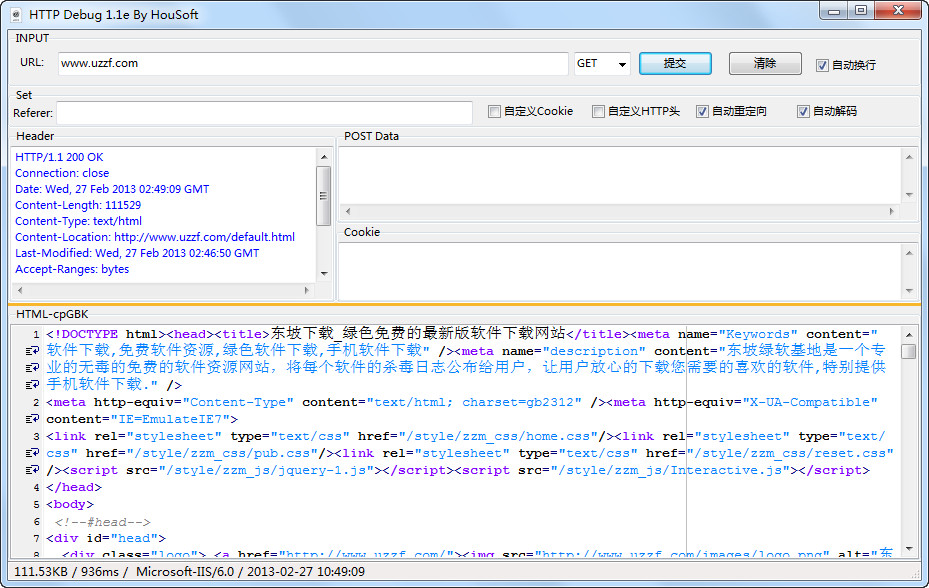Screen dimensions: 929x588
Task: Select the 'Accept-Ranges: bytes' line
Action: click(x=72, y=269)
